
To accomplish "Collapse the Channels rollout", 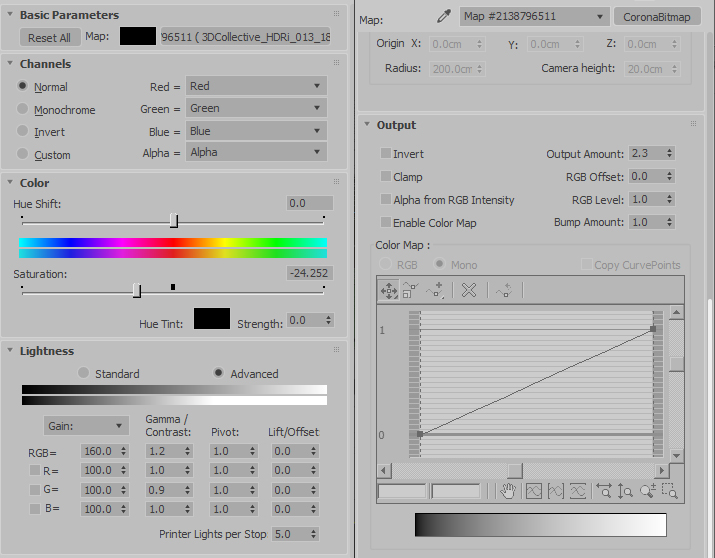I will coord(10,63).
